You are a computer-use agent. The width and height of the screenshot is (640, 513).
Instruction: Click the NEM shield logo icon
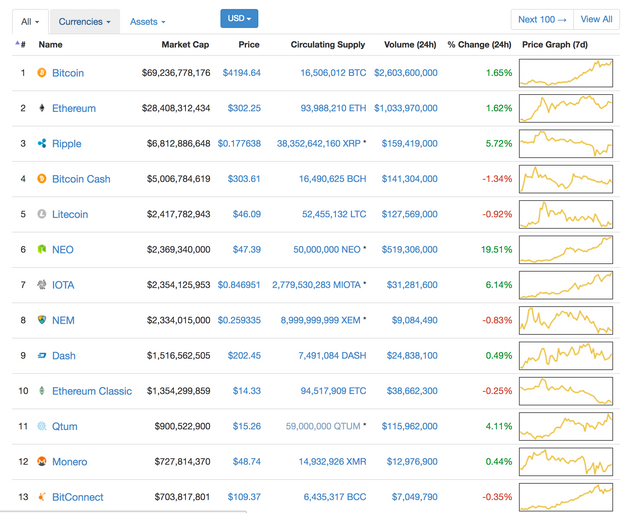coord(42,320)
